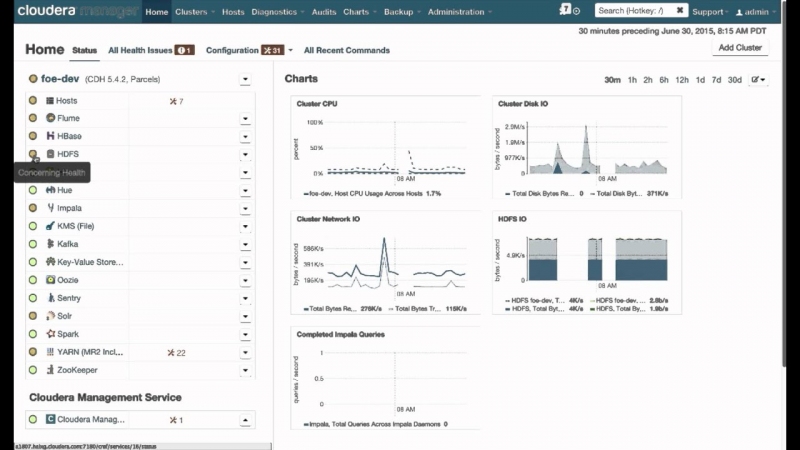Click the Impala service icon

click(50, 208)
